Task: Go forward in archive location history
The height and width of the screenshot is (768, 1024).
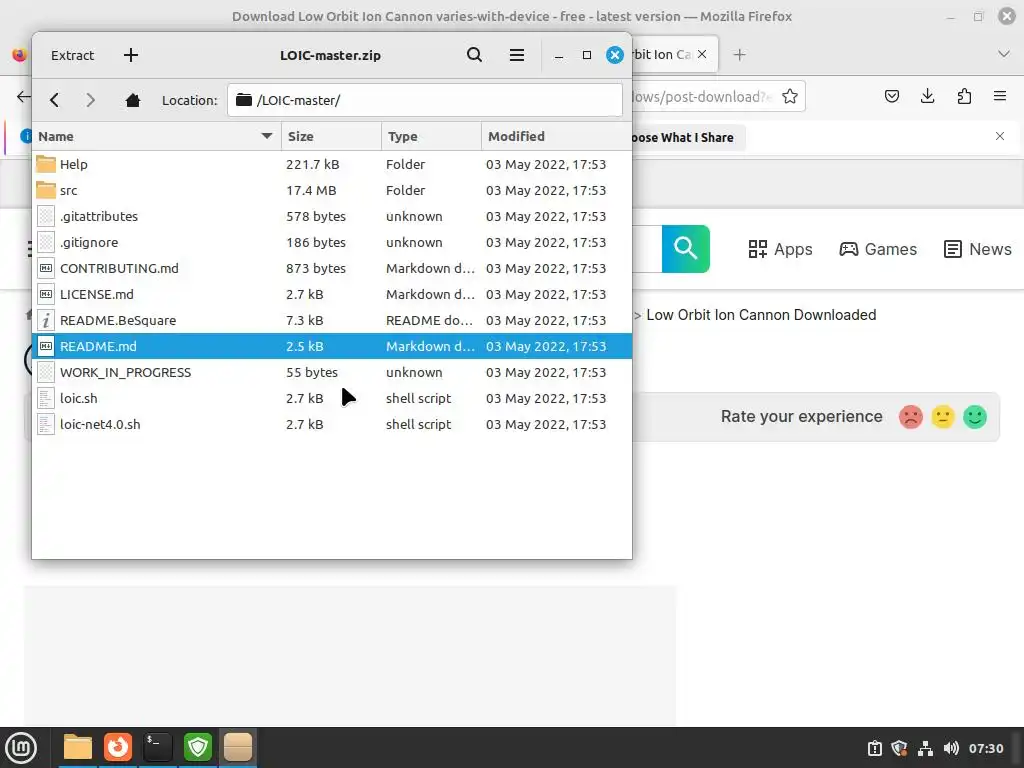Action: [91, 100]
